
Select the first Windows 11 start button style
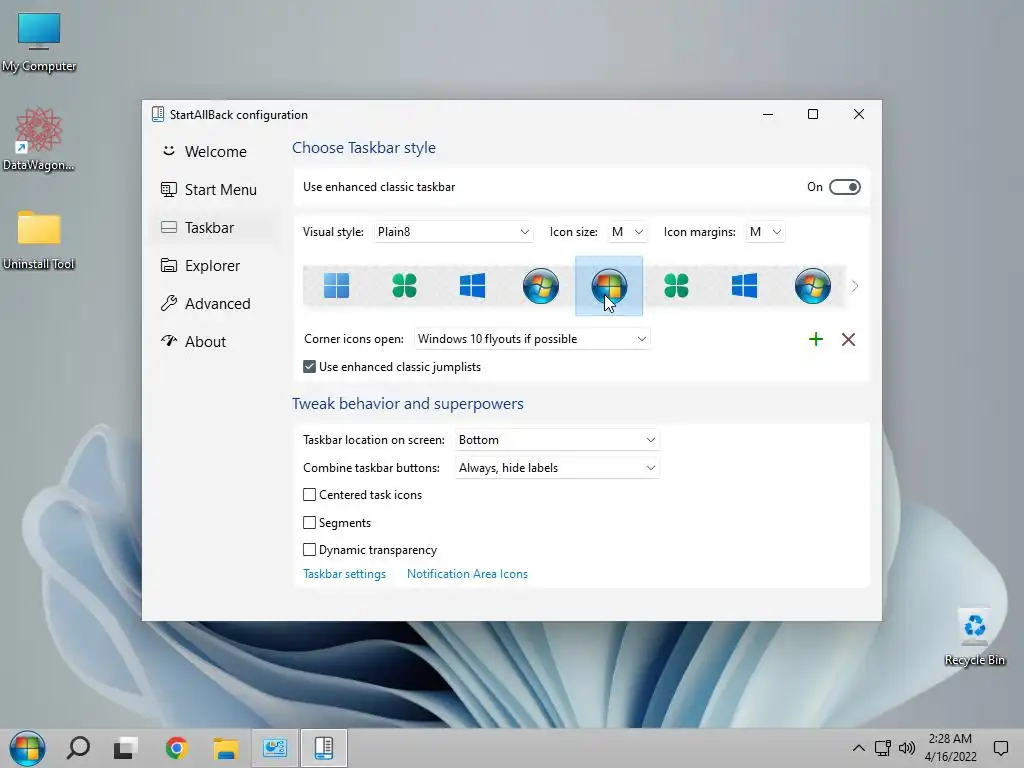pos(336,285)
